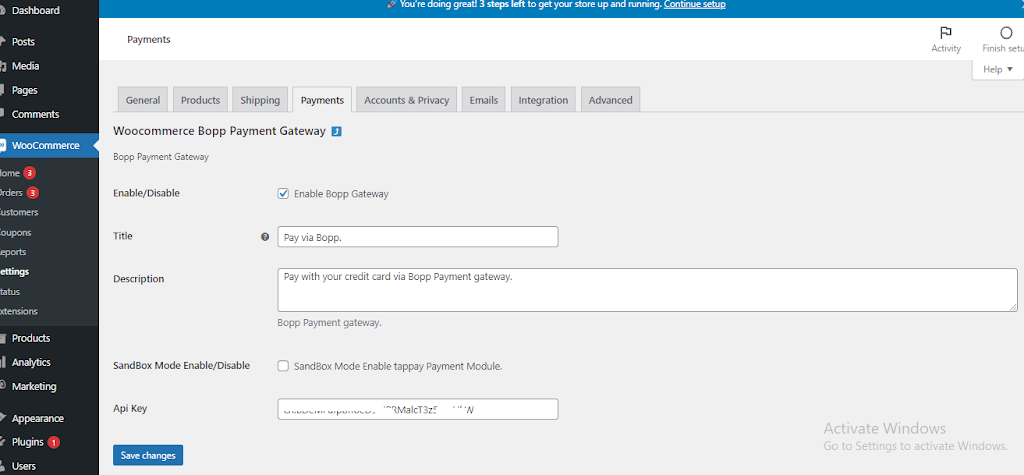Image resolution: width=1024 pixels, height=475 pixels.
Task: Switch to the Emails tab
Action: [x=484, y=99]
